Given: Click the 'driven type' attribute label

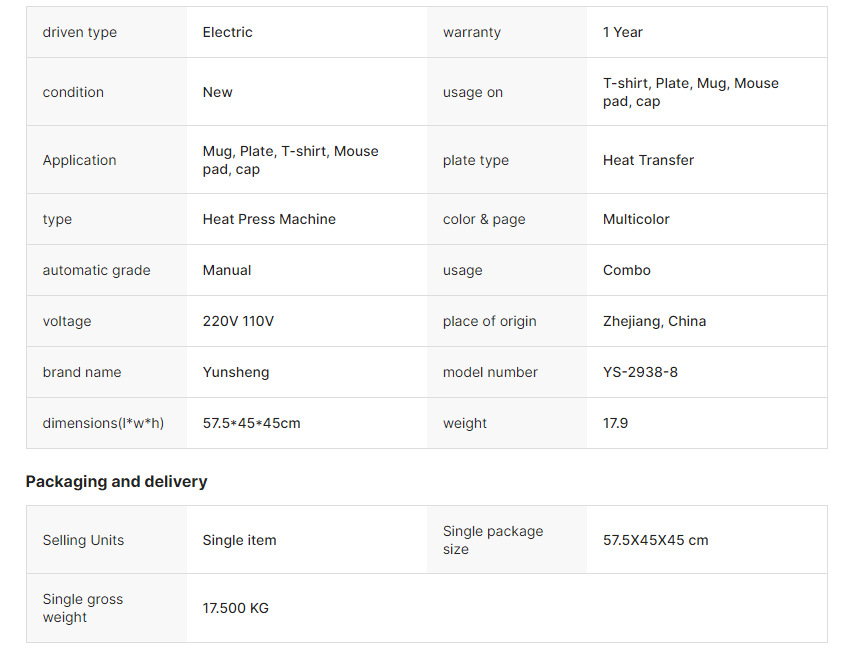Looking at the screenshot, I should [80, 33].
